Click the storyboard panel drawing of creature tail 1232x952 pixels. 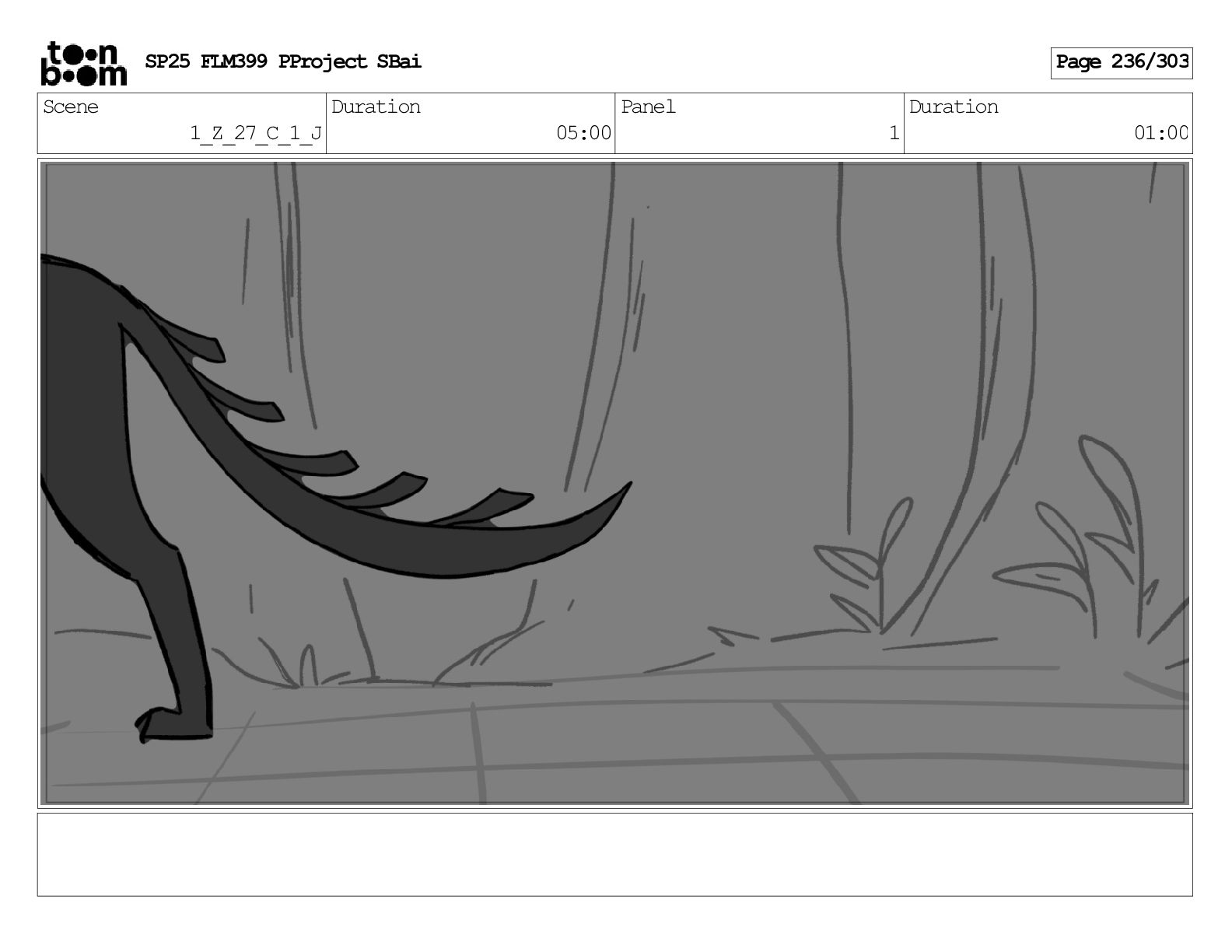pos(614,483)
